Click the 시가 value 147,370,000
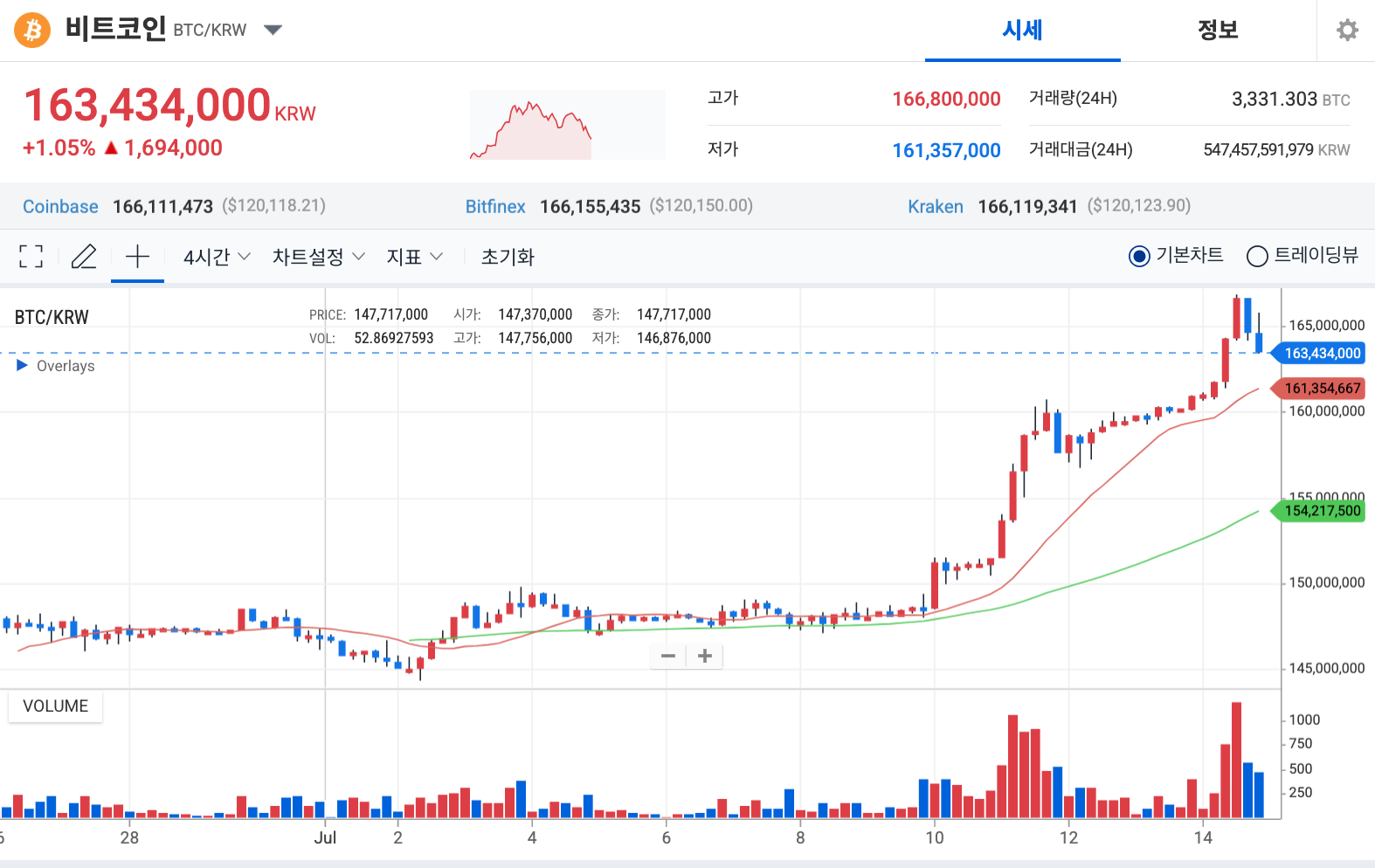This screenshot has height=868, width=1375. tap(535, 314)
